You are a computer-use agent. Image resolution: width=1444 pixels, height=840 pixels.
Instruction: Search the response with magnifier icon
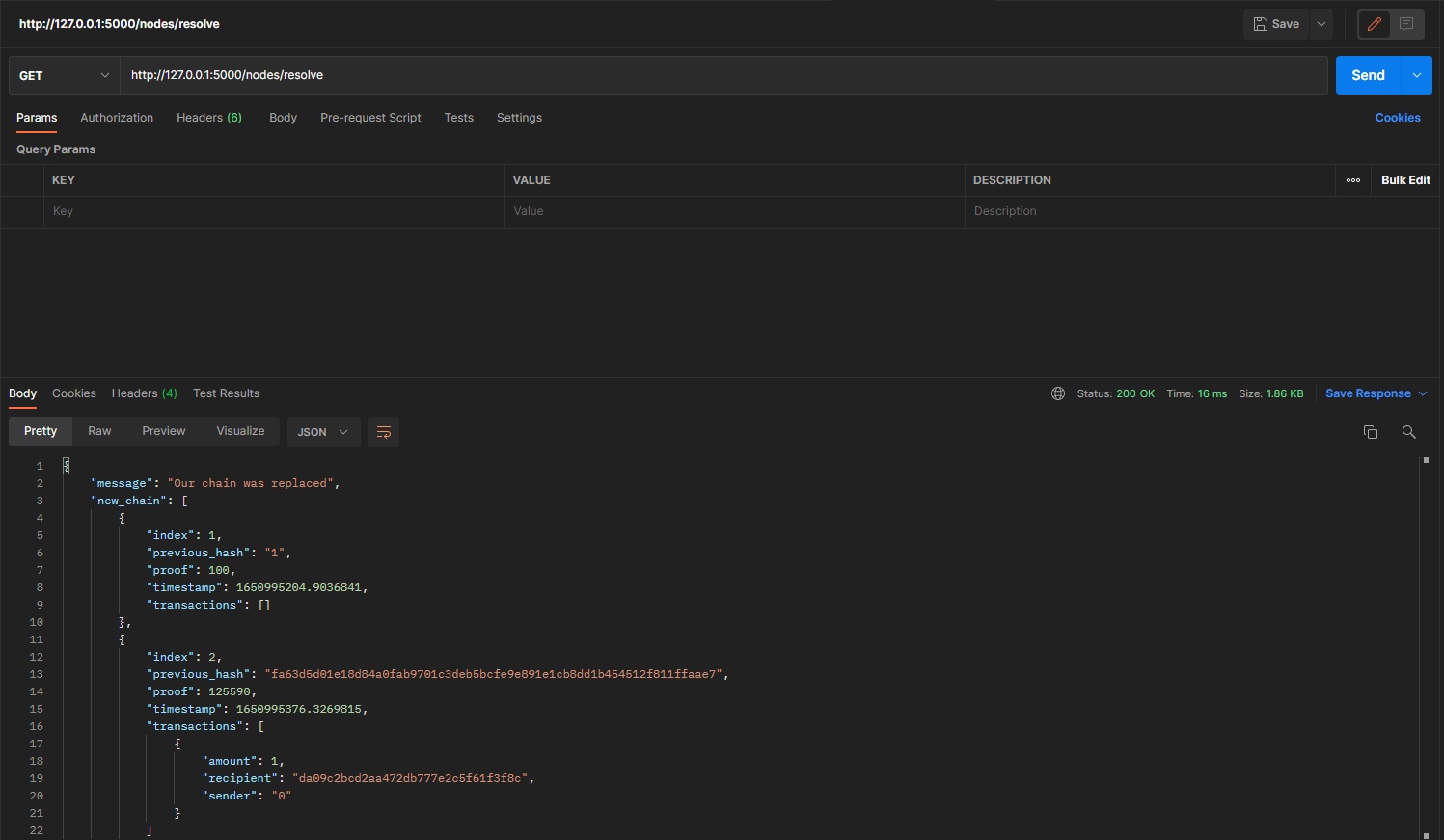point(1408,432)
